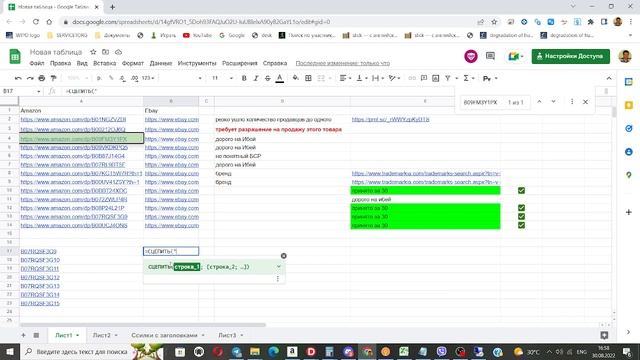Format as percent
Screen dimensions: 640x360
coord(111,78)
